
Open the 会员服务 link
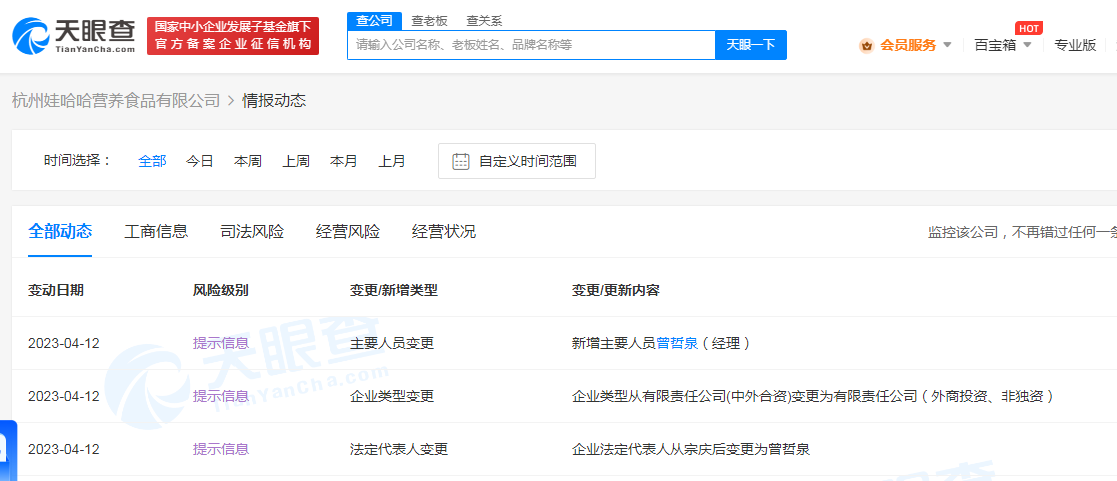(908, 45)
